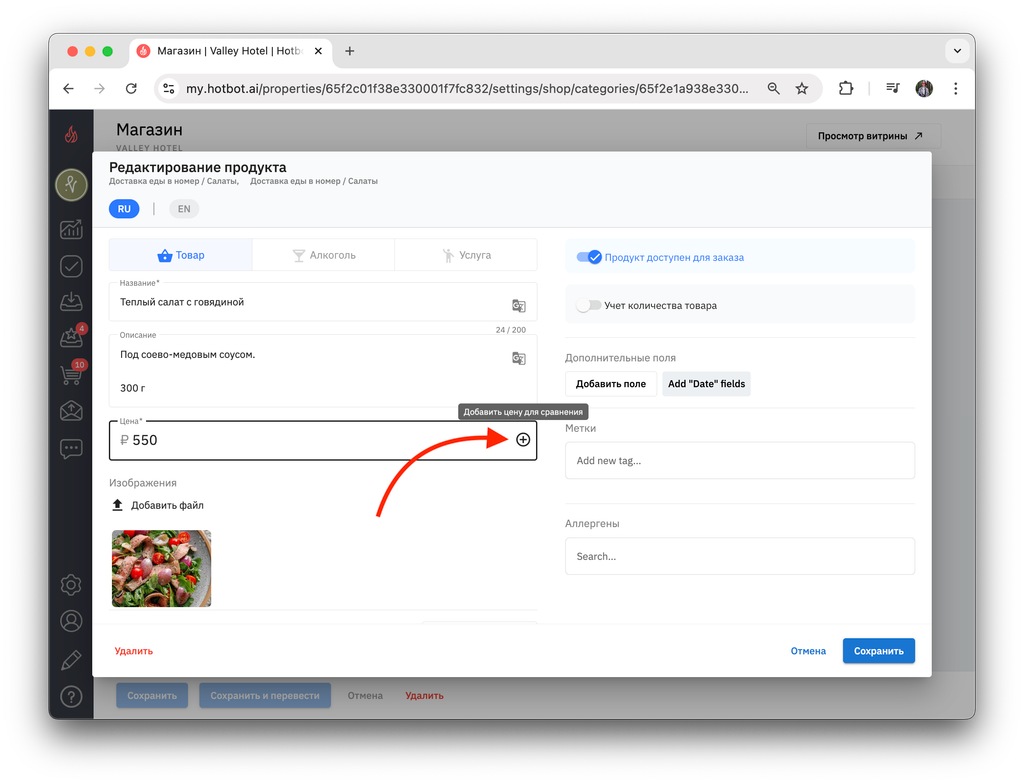Open the reviews star icon with badge 4
The width and height of the screenshot is (1024, 784).
pos(72,336)
